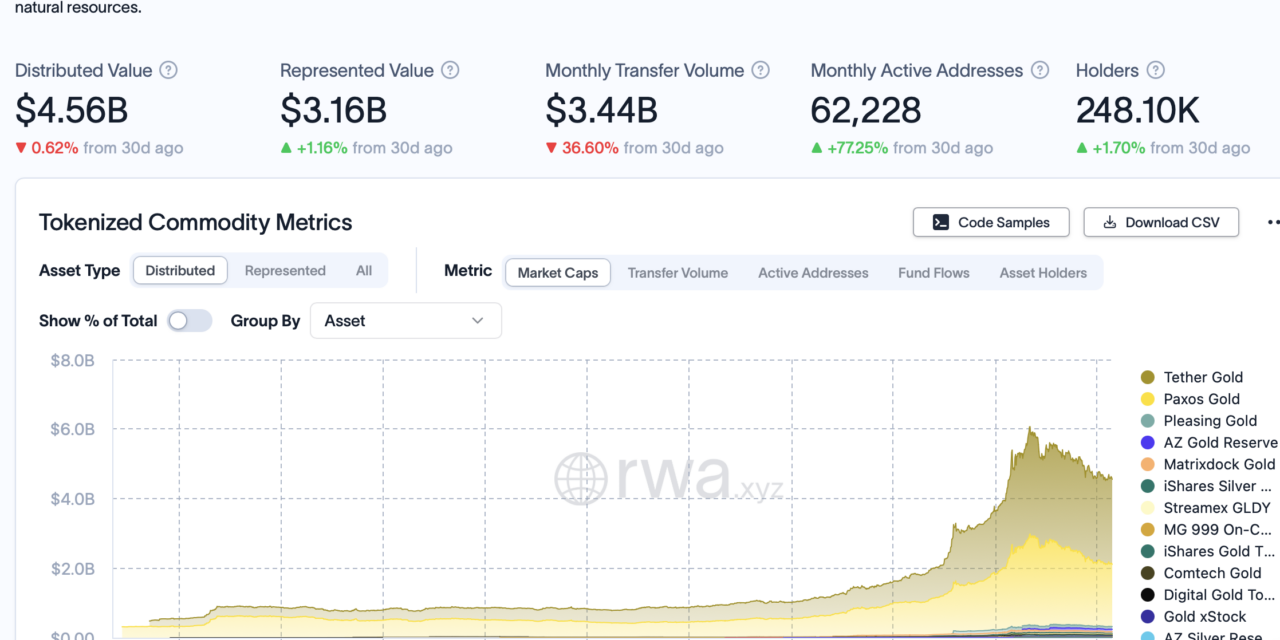The width and height of the screenshot is (1280, 640).
Task: Open Represented Value help icon
Action: (450, 70)
